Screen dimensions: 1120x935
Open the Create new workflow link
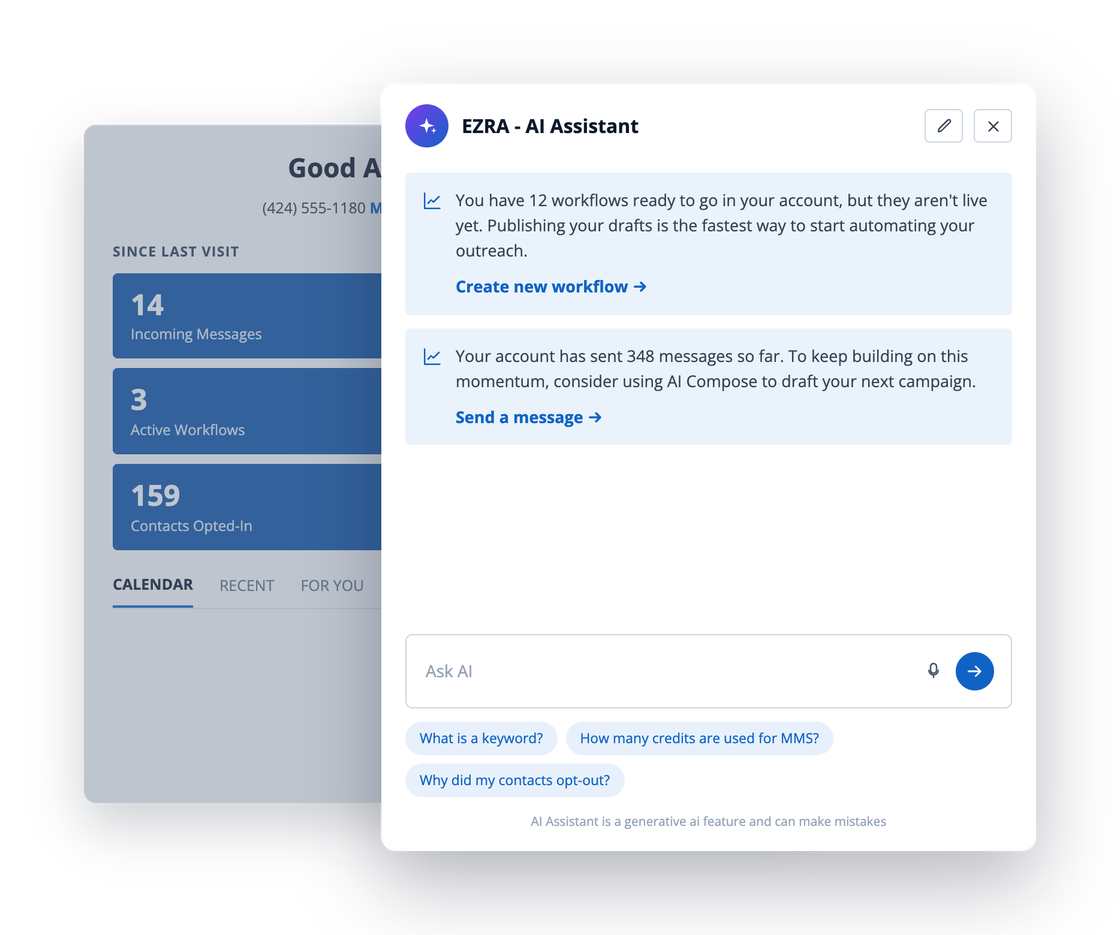[x=551, y=286]
